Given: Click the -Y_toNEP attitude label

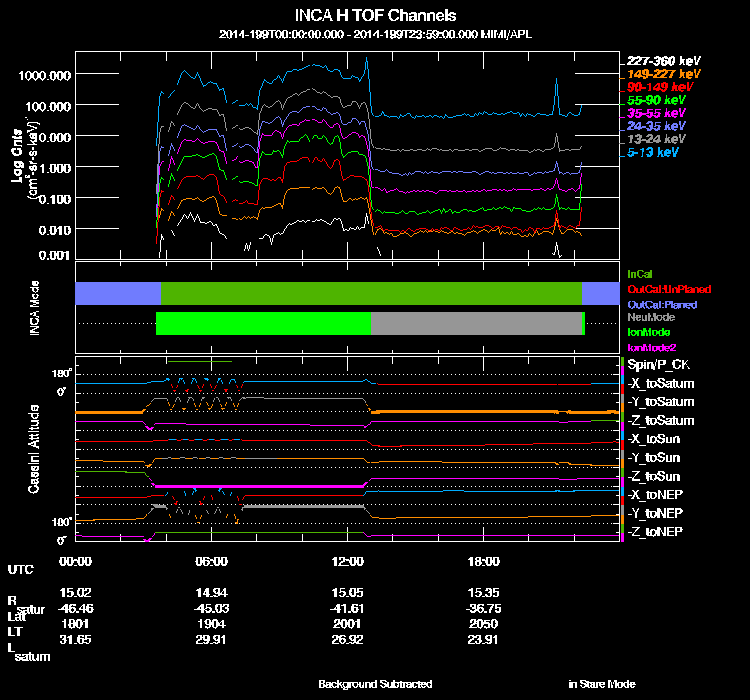Looking at the screenshot, I should [655, 513].
